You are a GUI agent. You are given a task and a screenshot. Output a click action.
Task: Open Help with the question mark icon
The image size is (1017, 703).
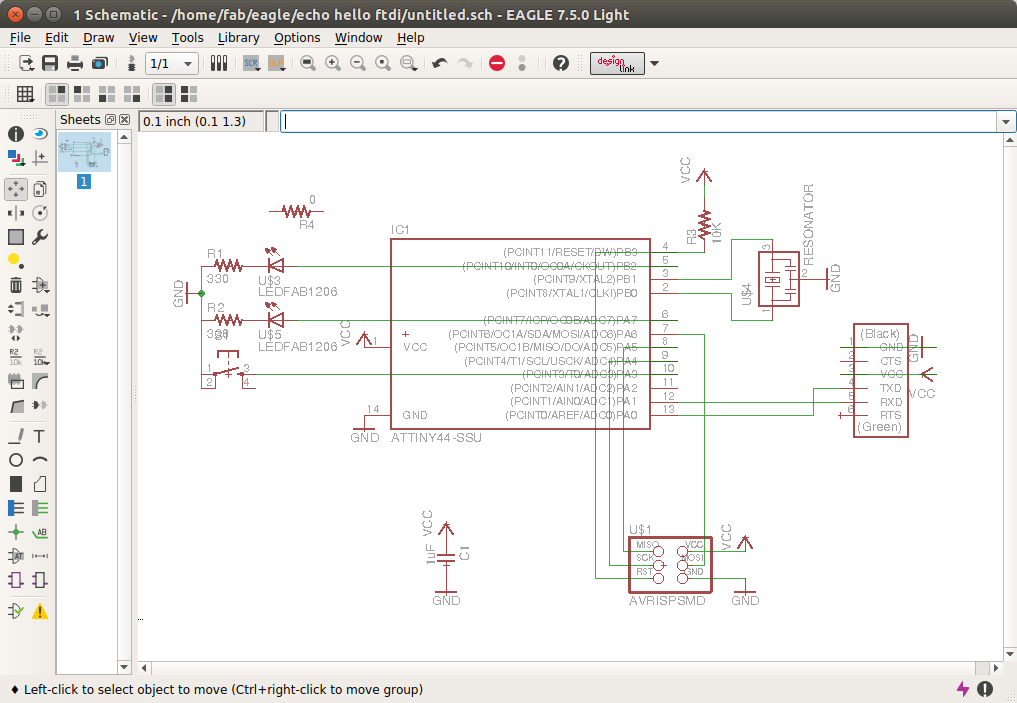click(x=561, y=63)
